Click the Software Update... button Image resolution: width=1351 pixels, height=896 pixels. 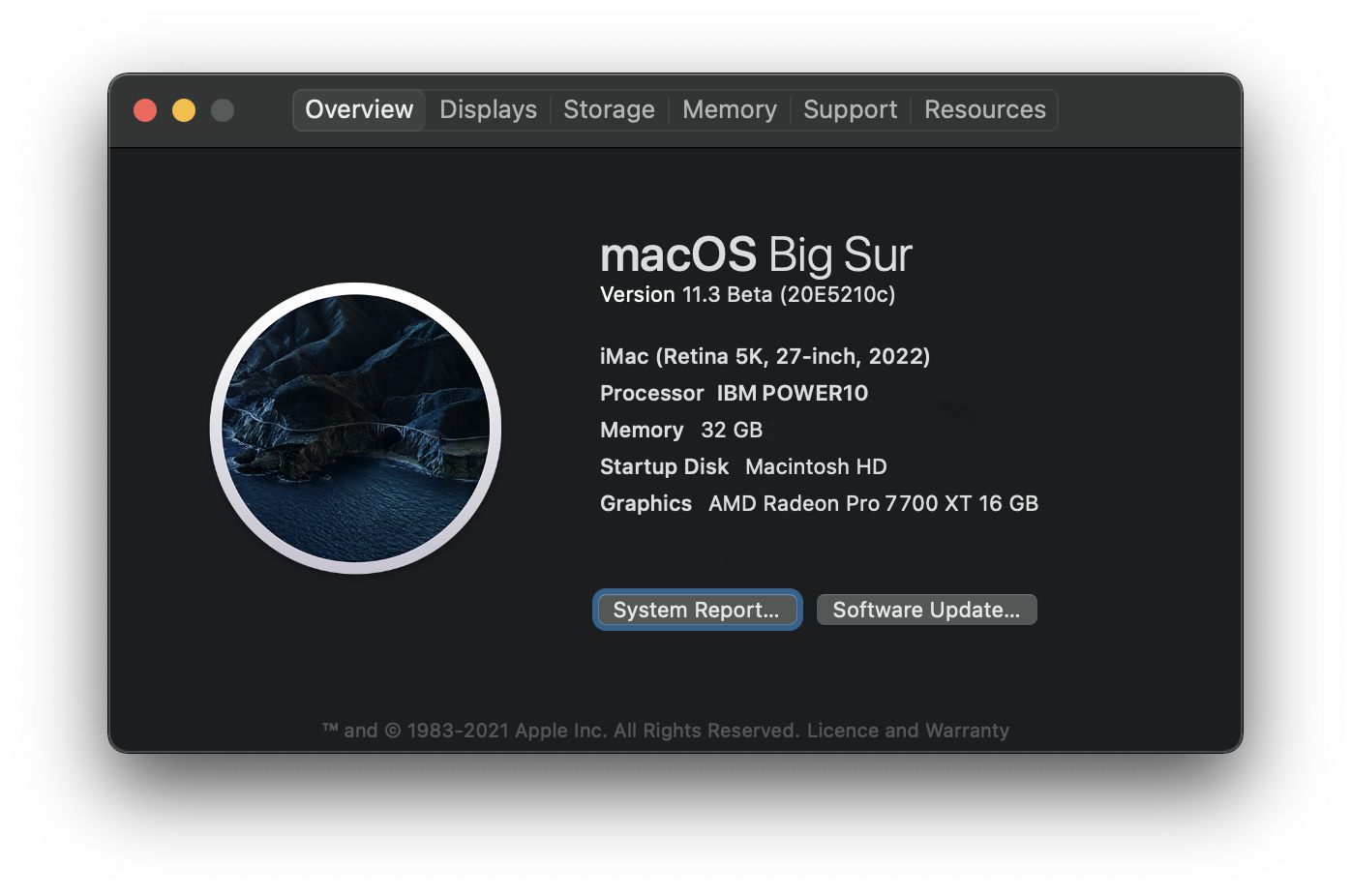926,610
